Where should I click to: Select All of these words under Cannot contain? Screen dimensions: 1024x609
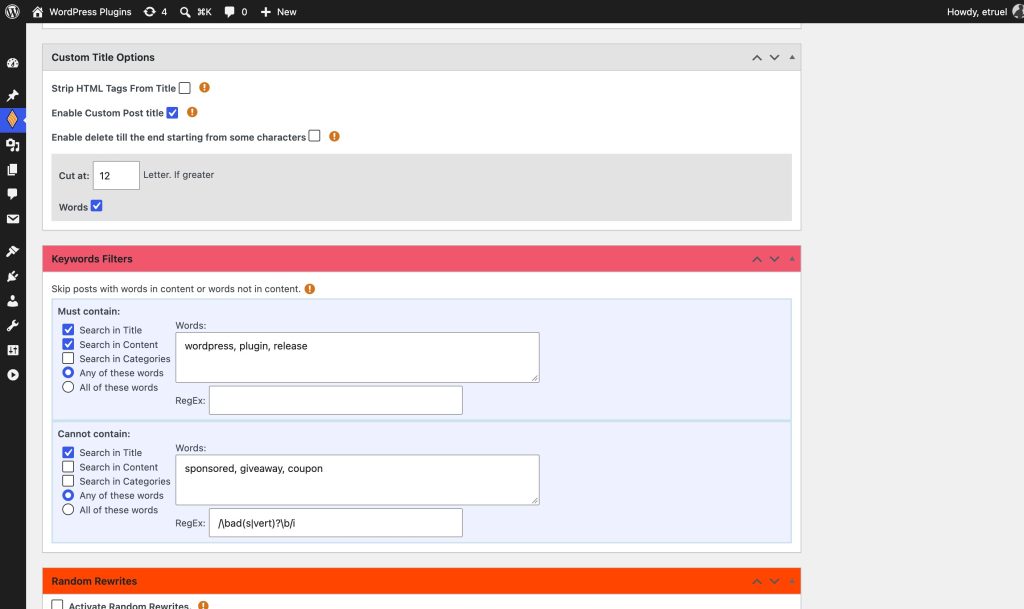click(x=68, y=510)
